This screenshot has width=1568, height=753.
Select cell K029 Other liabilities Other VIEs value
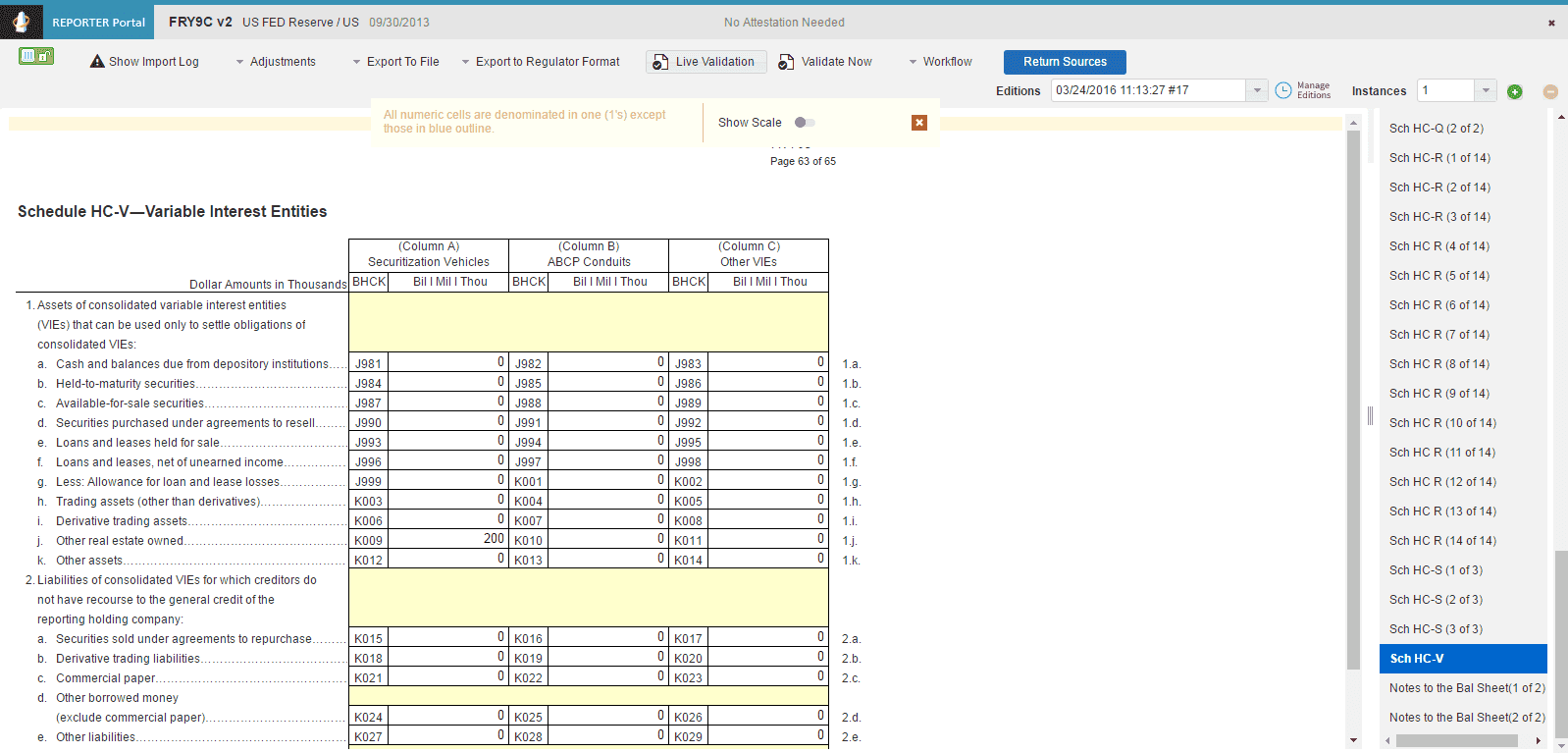pos(768,736)
